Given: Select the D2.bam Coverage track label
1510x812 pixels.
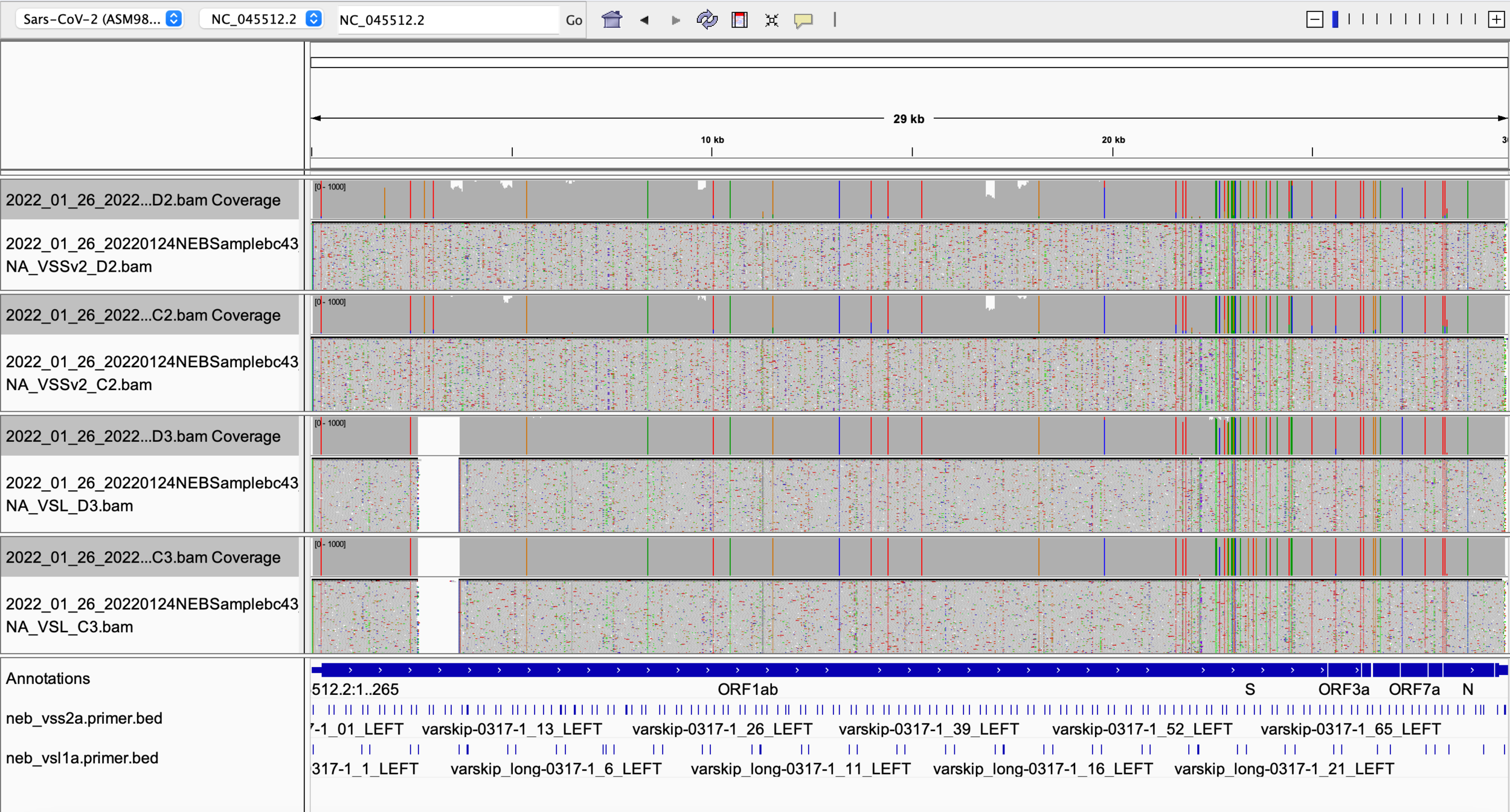Looking at the screenshot, I should coord(143,200).
